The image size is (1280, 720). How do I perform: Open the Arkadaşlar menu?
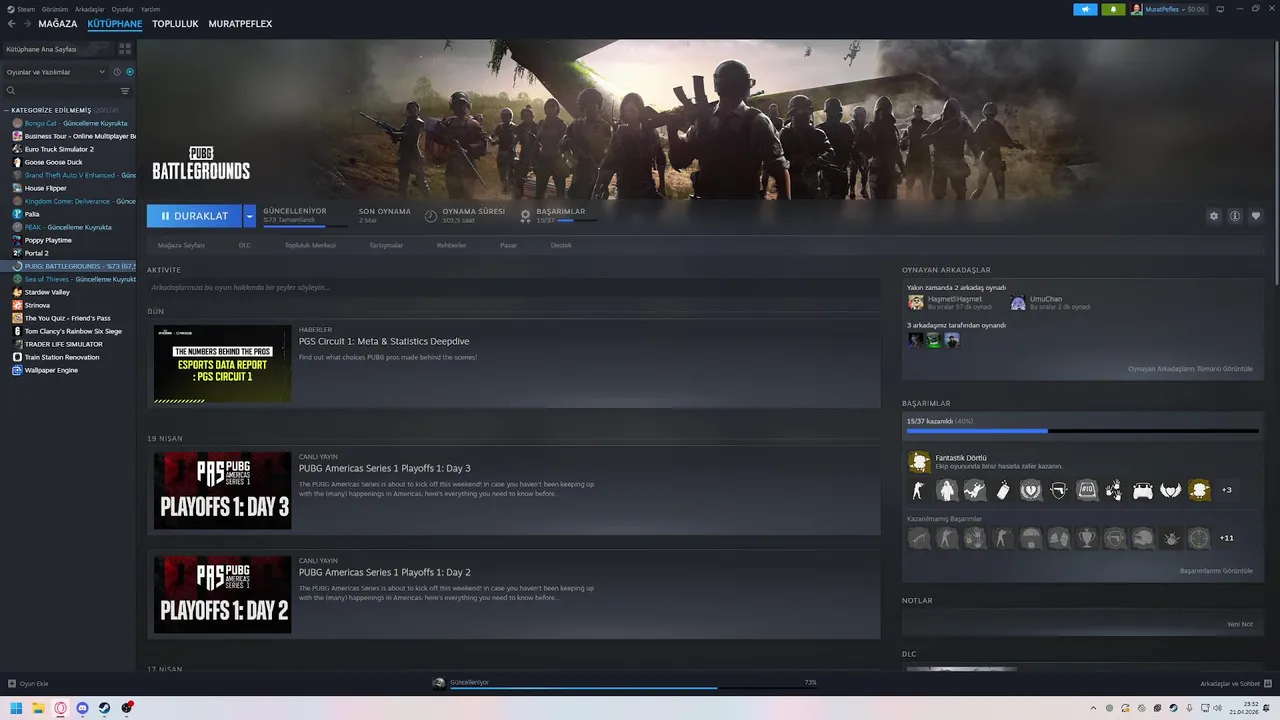pos(90,9)
